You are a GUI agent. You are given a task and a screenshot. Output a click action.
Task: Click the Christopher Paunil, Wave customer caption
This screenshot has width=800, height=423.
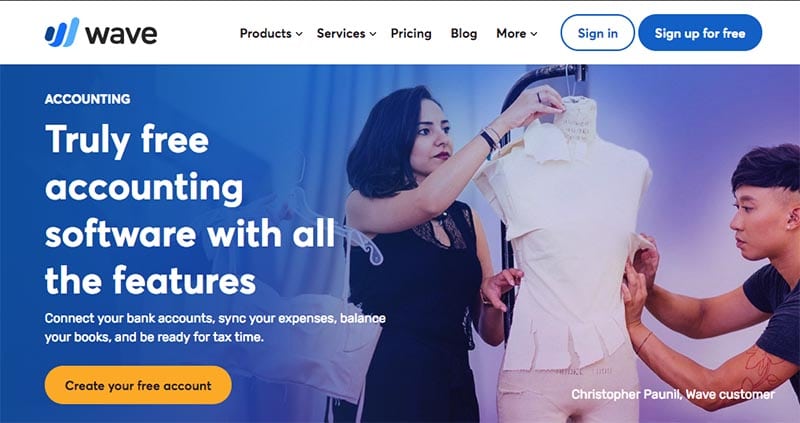(x=672, y=394)
